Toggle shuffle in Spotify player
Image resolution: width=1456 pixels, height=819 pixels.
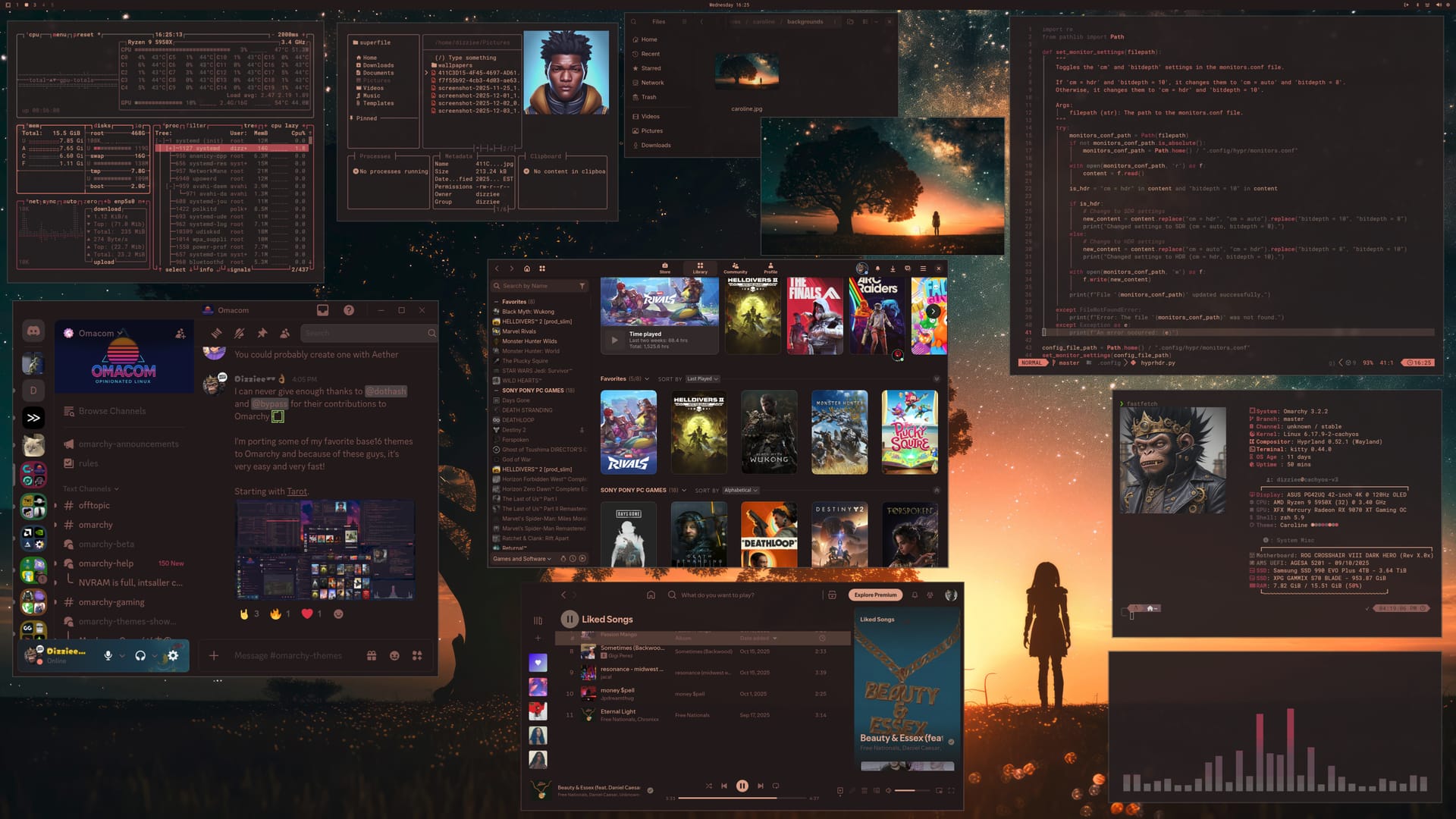click(708, 786)
